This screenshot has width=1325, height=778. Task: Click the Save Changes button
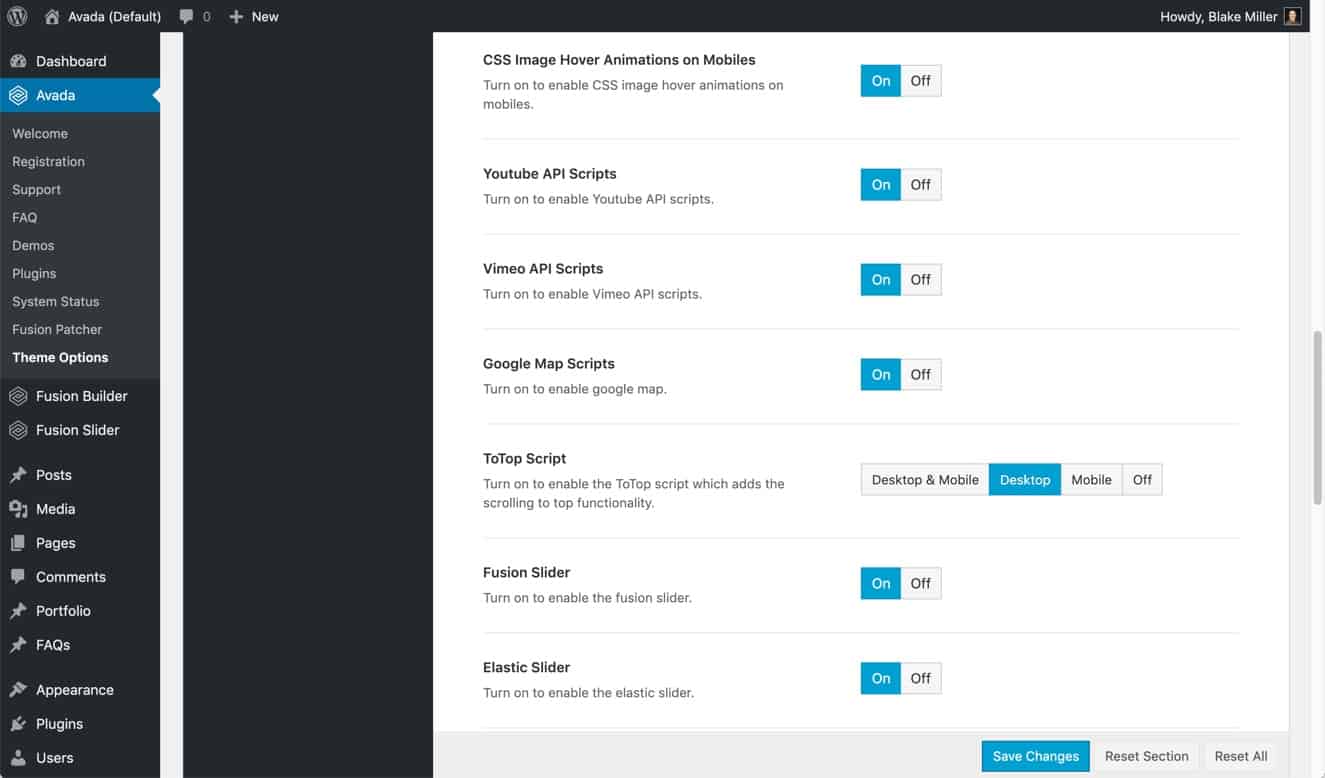[x=1035, y=756]
